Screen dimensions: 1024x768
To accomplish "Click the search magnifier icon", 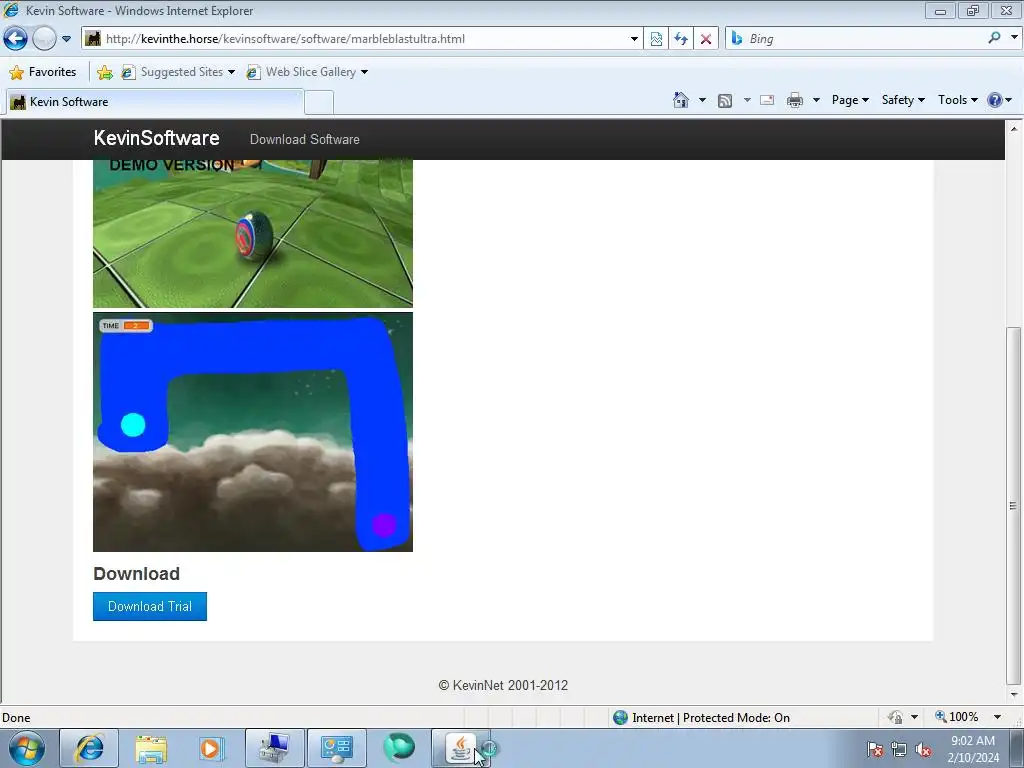I will pos(995,38).
